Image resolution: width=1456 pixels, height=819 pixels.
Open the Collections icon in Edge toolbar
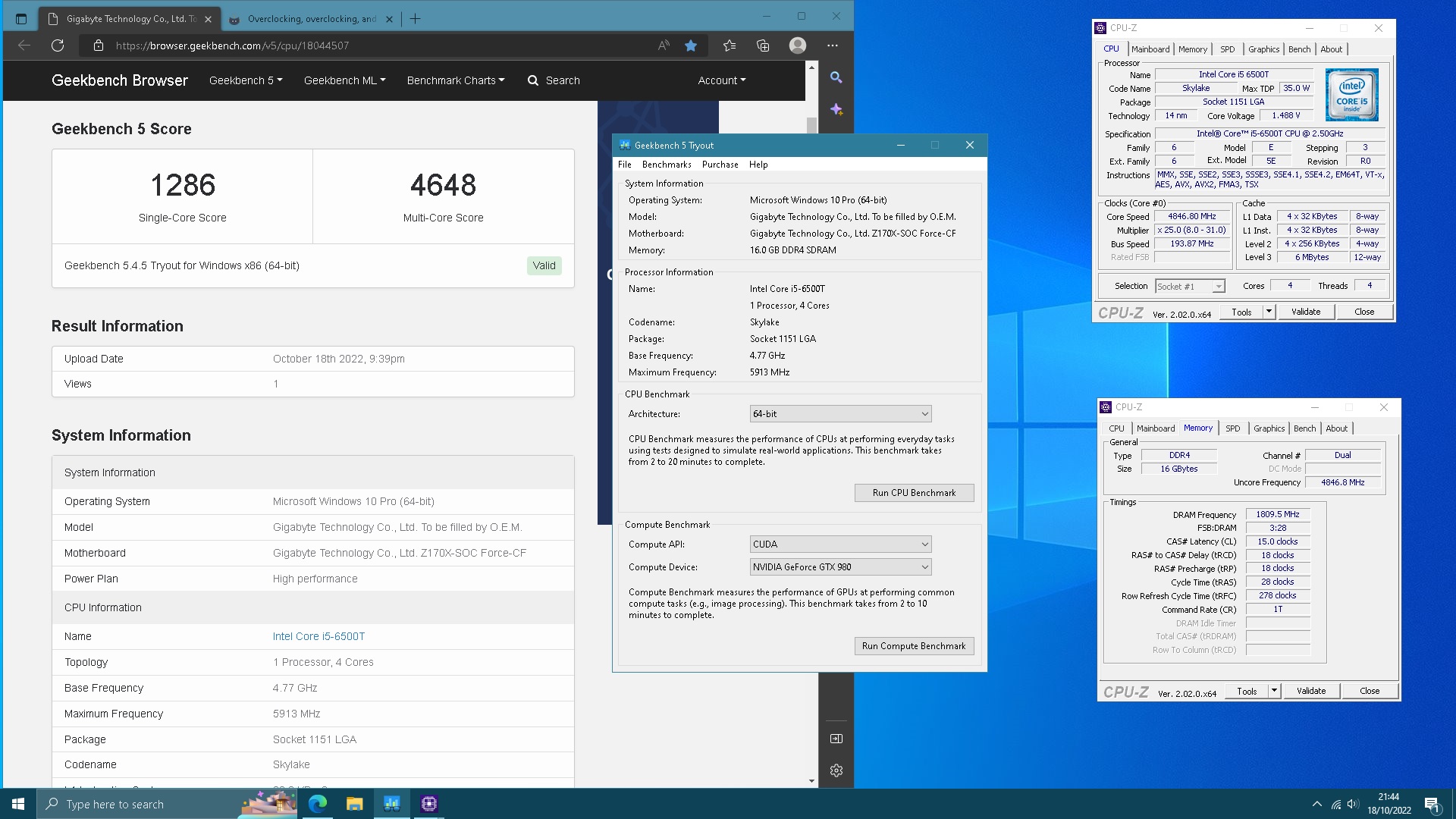point(763,45)
